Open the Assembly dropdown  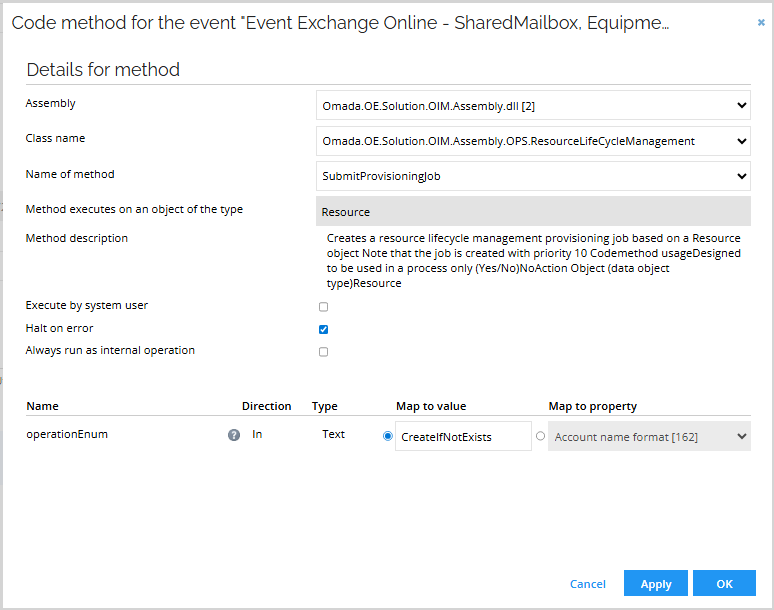(x=533, y=105)
